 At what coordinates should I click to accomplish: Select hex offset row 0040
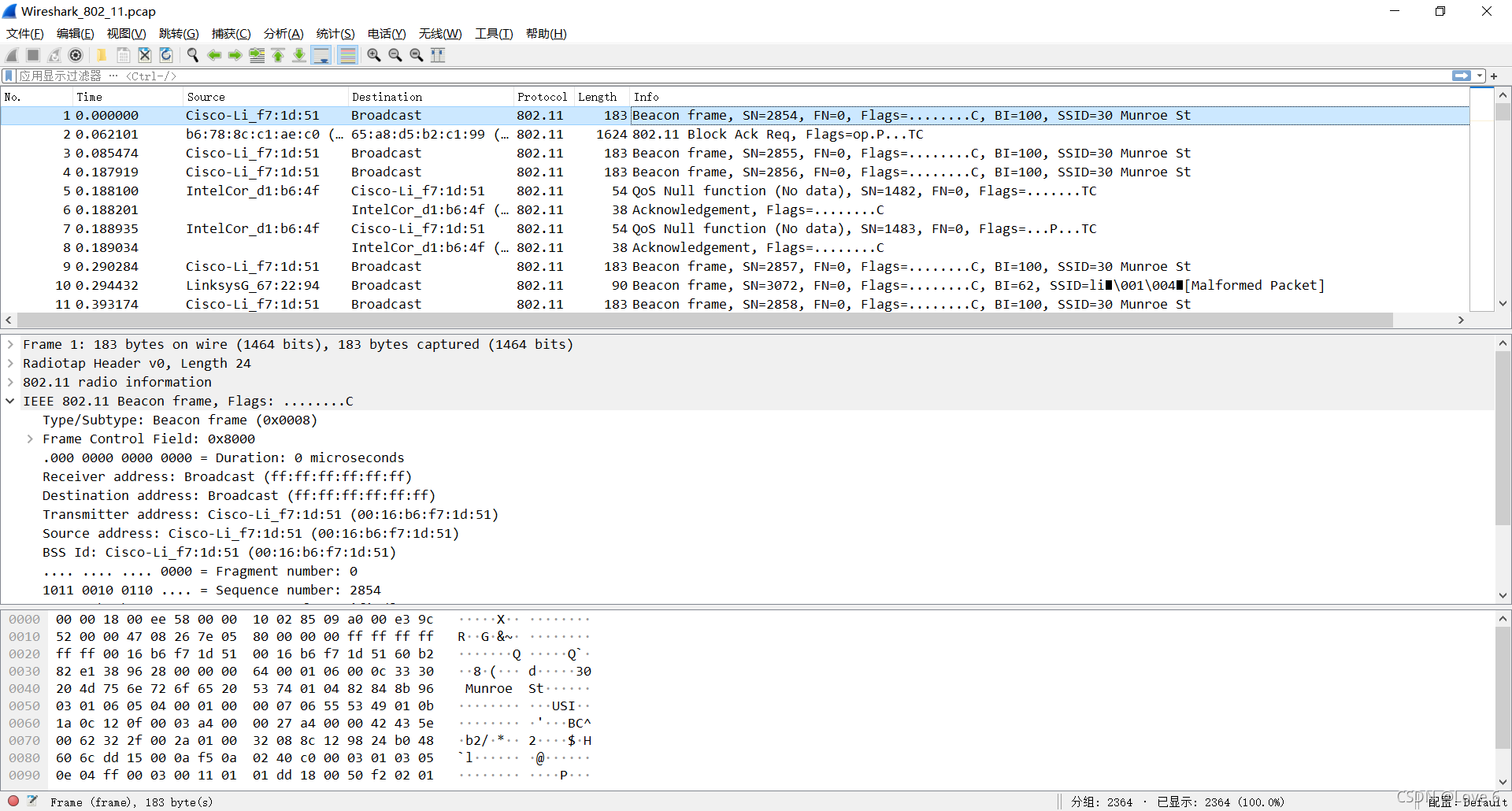[x=24, y=688]
